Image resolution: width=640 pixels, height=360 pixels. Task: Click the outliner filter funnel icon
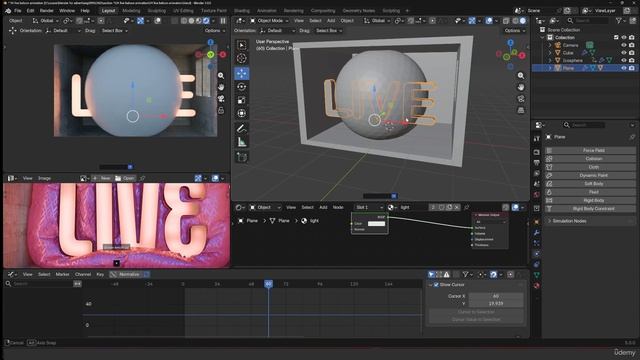(620, 20)
